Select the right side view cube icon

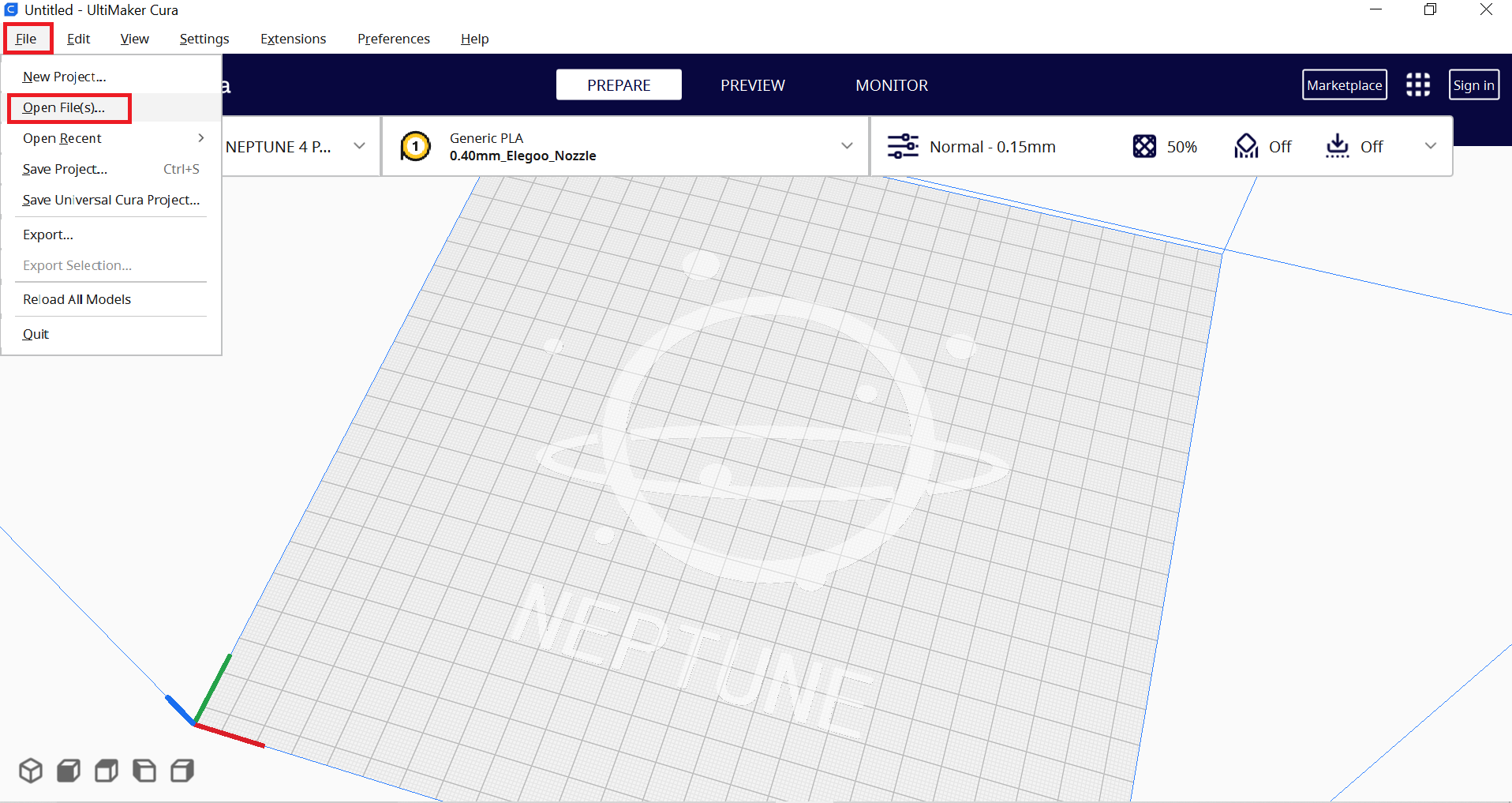coord(182,770)
